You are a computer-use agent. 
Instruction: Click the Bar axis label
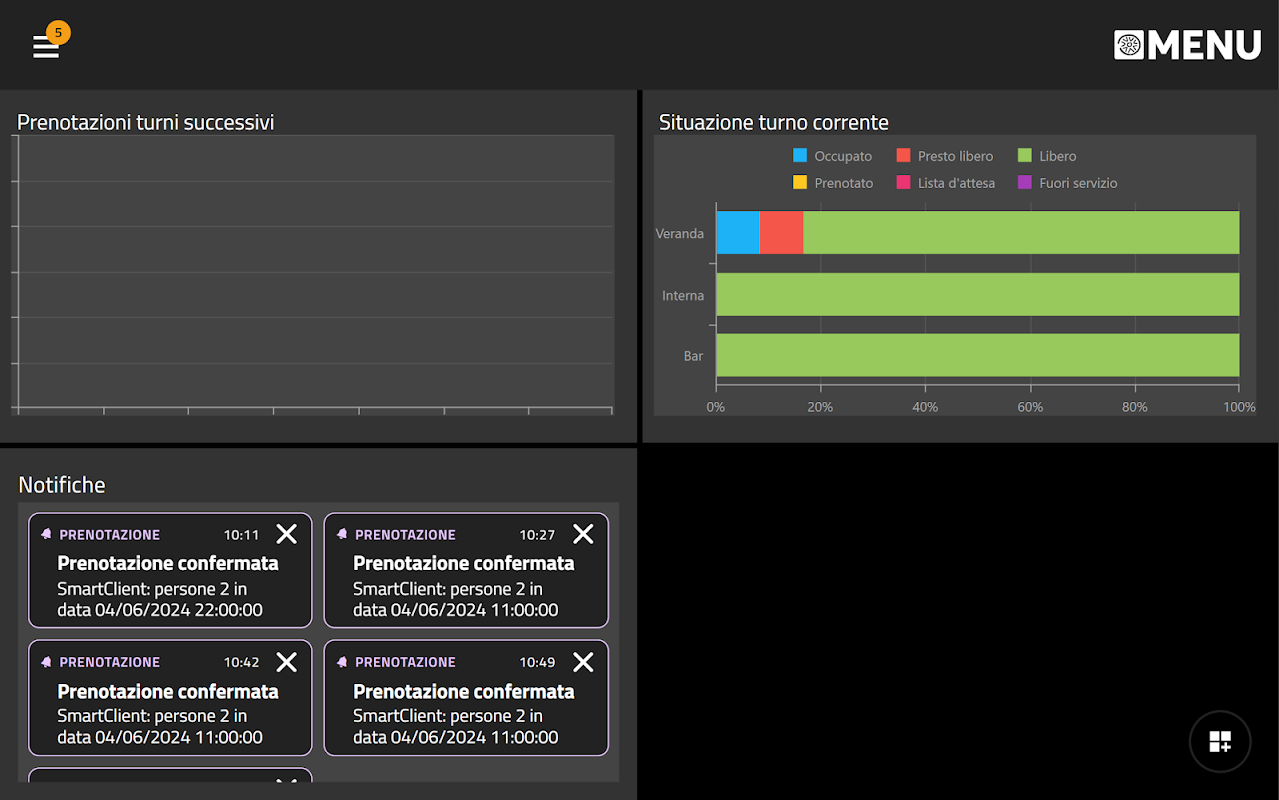point(693,356)
